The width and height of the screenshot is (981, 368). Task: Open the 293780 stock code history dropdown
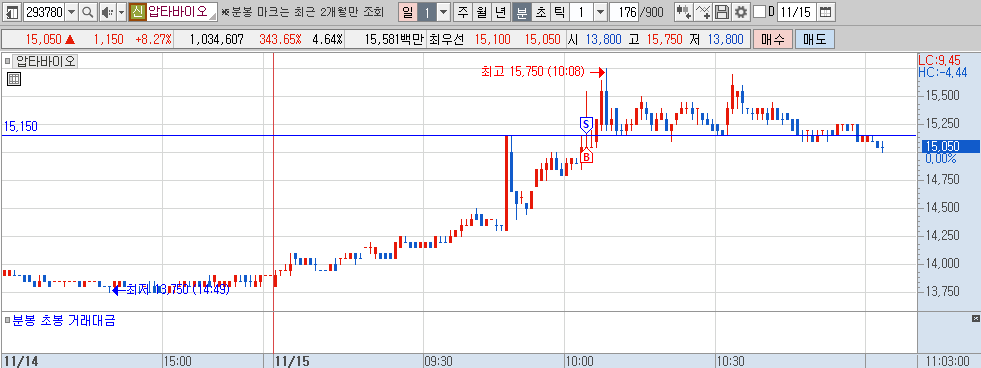click(x=71, y=12)
